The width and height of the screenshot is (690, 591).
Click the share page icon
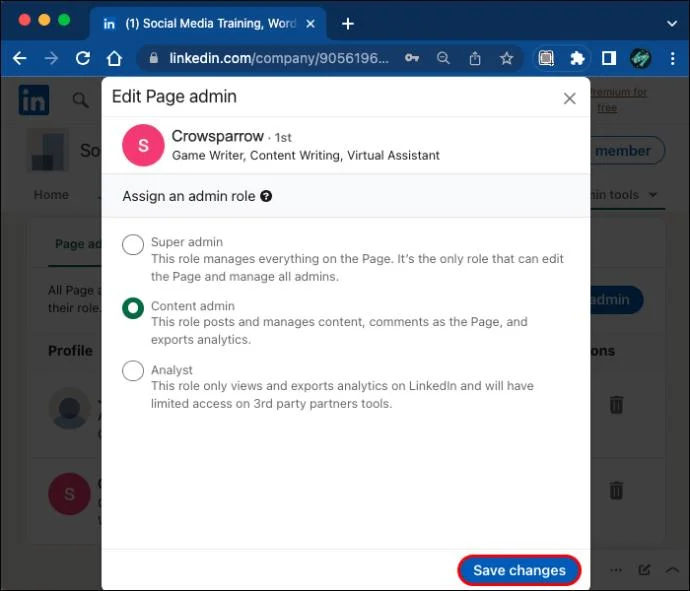coord(475,58)
